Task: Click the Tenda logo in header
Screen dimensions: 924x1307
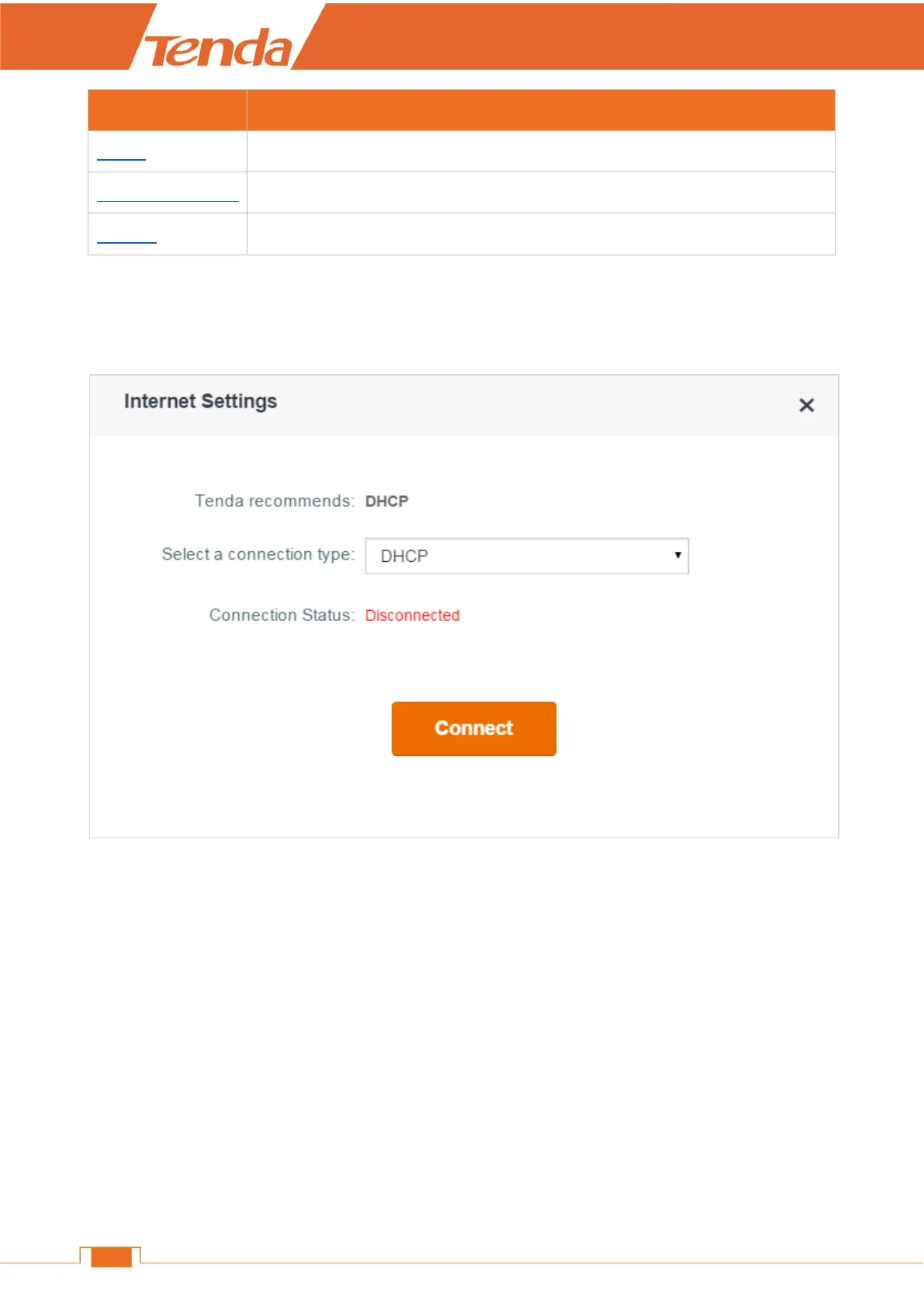Action: (x=220, y=48)
